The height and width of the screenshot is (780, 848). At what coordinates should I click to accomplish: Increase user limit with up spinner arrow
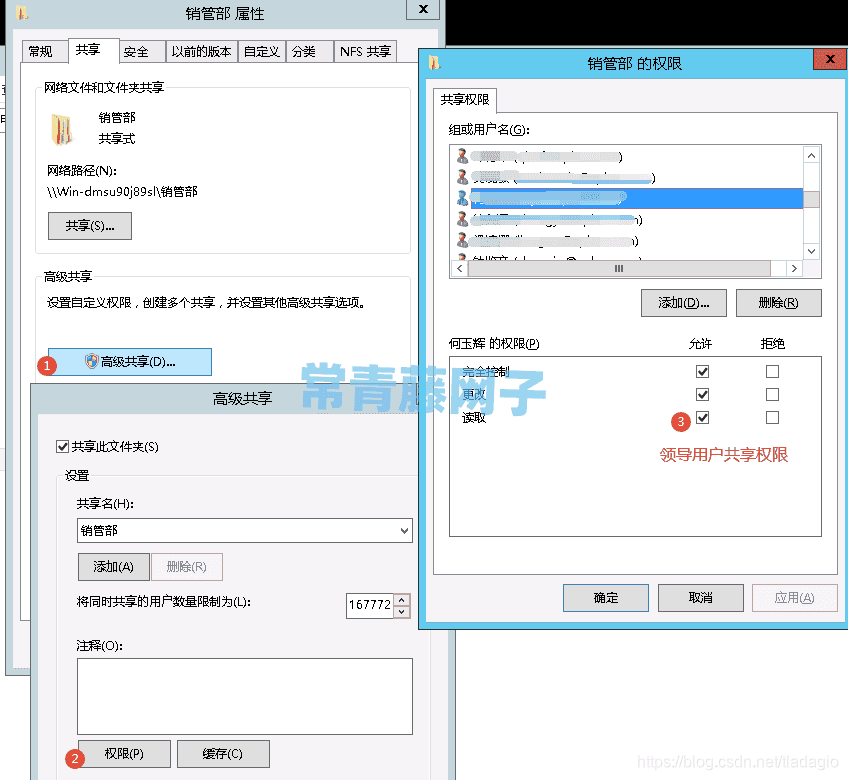tap(402, 600)
